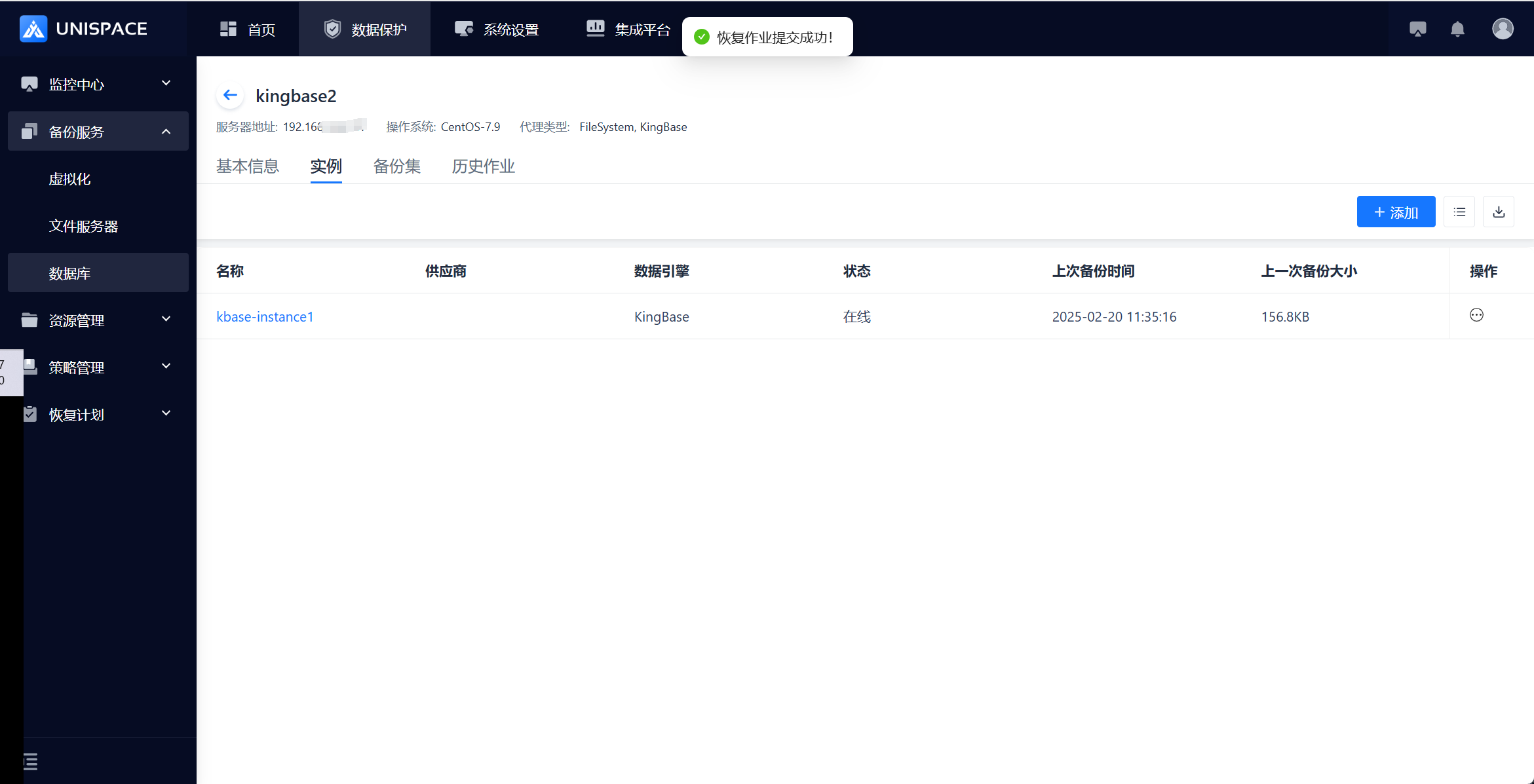Click the back arrow beside kingbase2
Image resolution: width=1534 pixels, height=784 pixels.
click(230, 96)
